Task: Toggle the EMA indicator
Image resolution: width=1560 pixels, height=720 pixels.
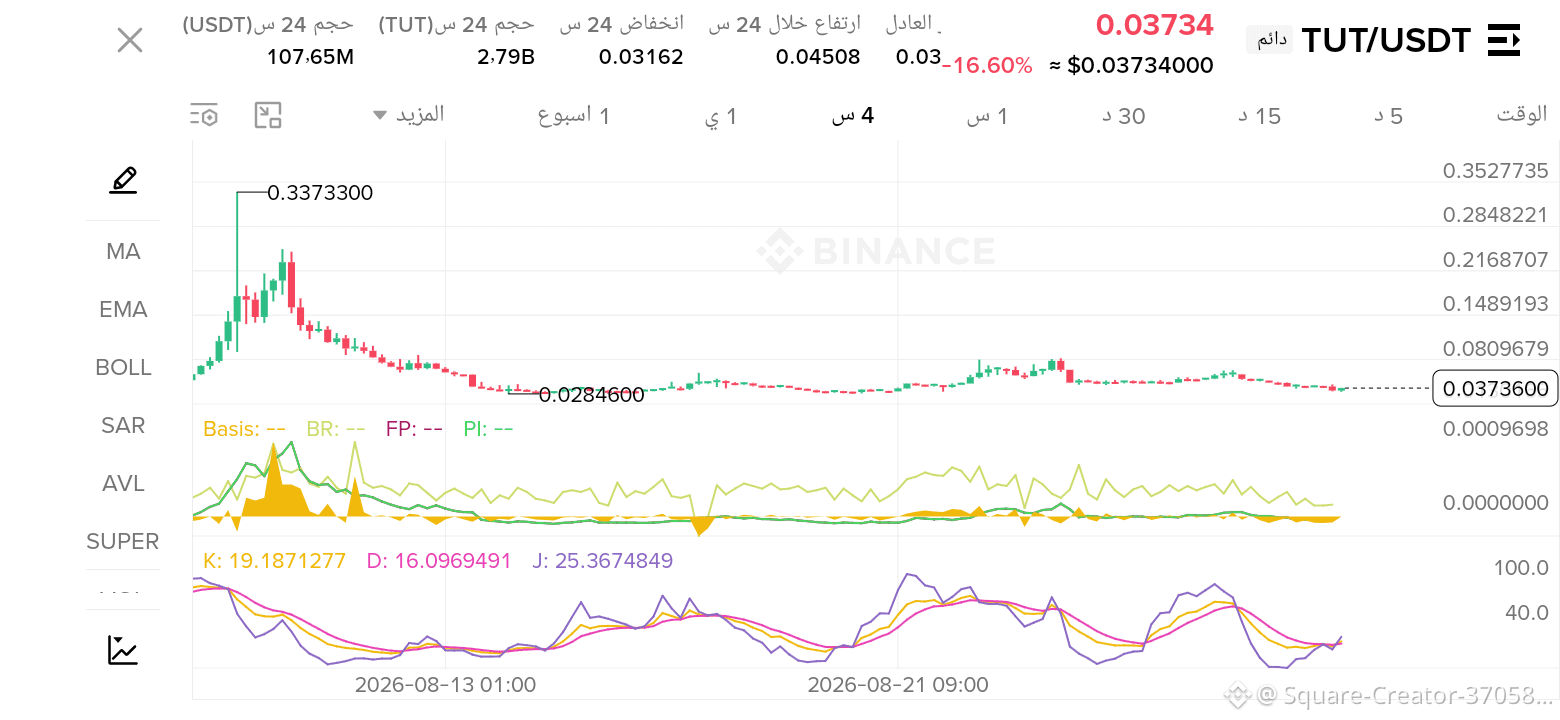Action: tap(123, 309)
